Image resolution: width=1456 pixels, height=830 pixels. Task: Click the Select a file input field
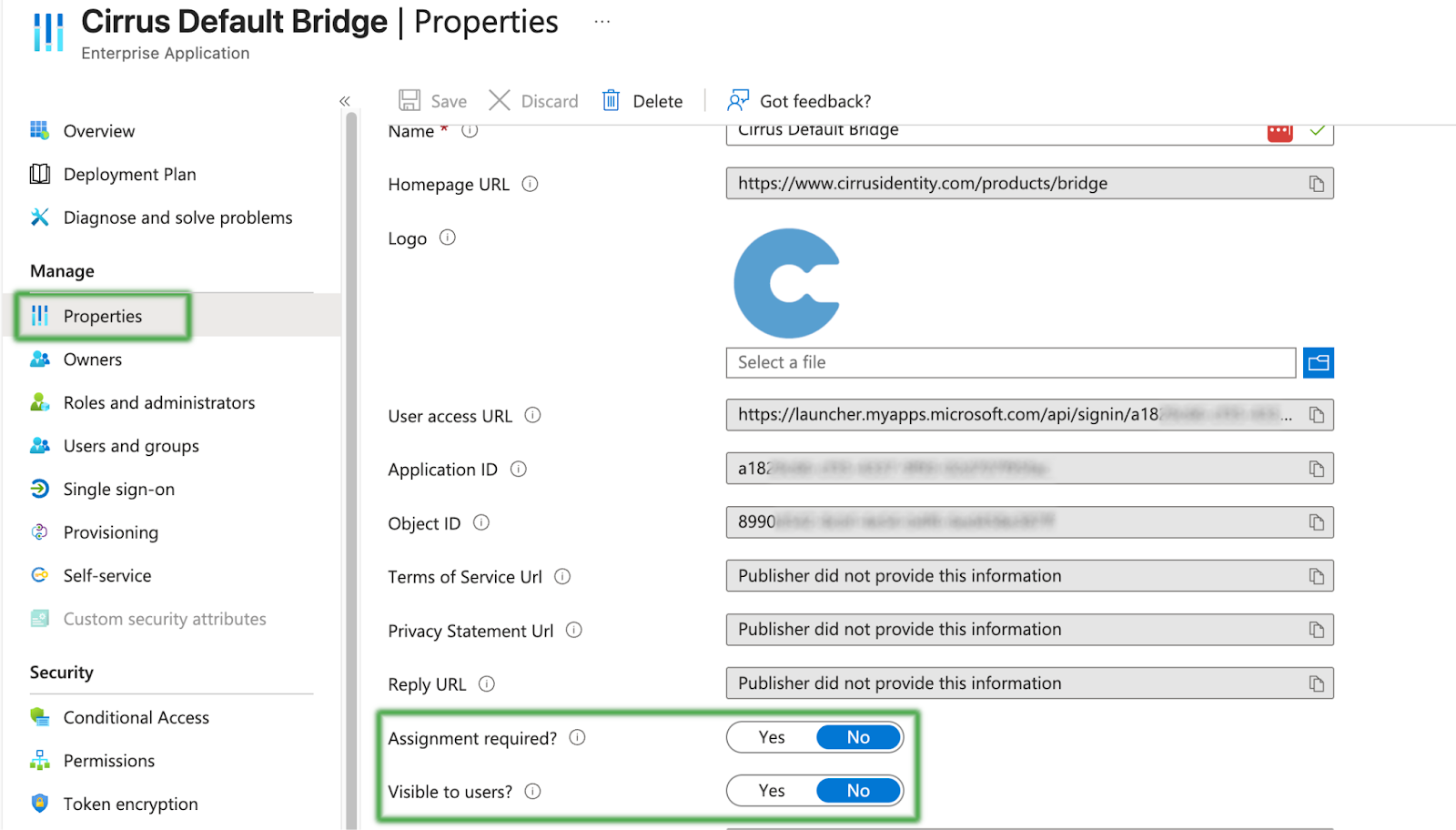pyautogui.click(x=1010, y=363)
